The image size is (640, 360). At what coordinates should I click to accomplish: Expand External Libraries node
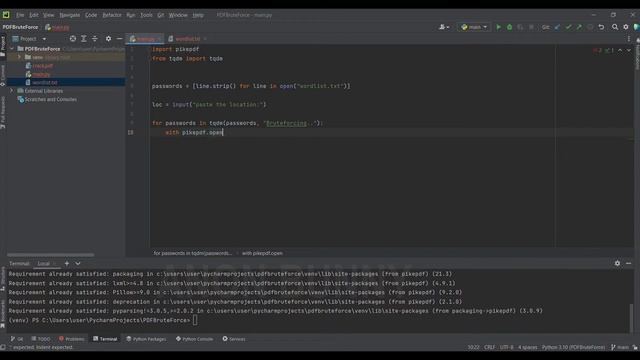coord(12,91)
